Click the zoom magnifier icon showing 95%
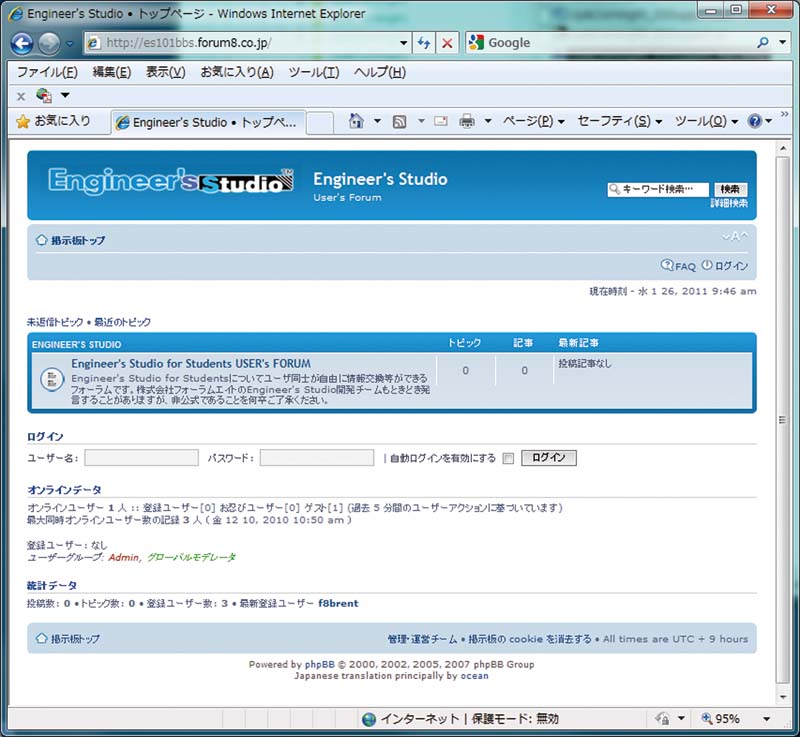 click(707, 718)
